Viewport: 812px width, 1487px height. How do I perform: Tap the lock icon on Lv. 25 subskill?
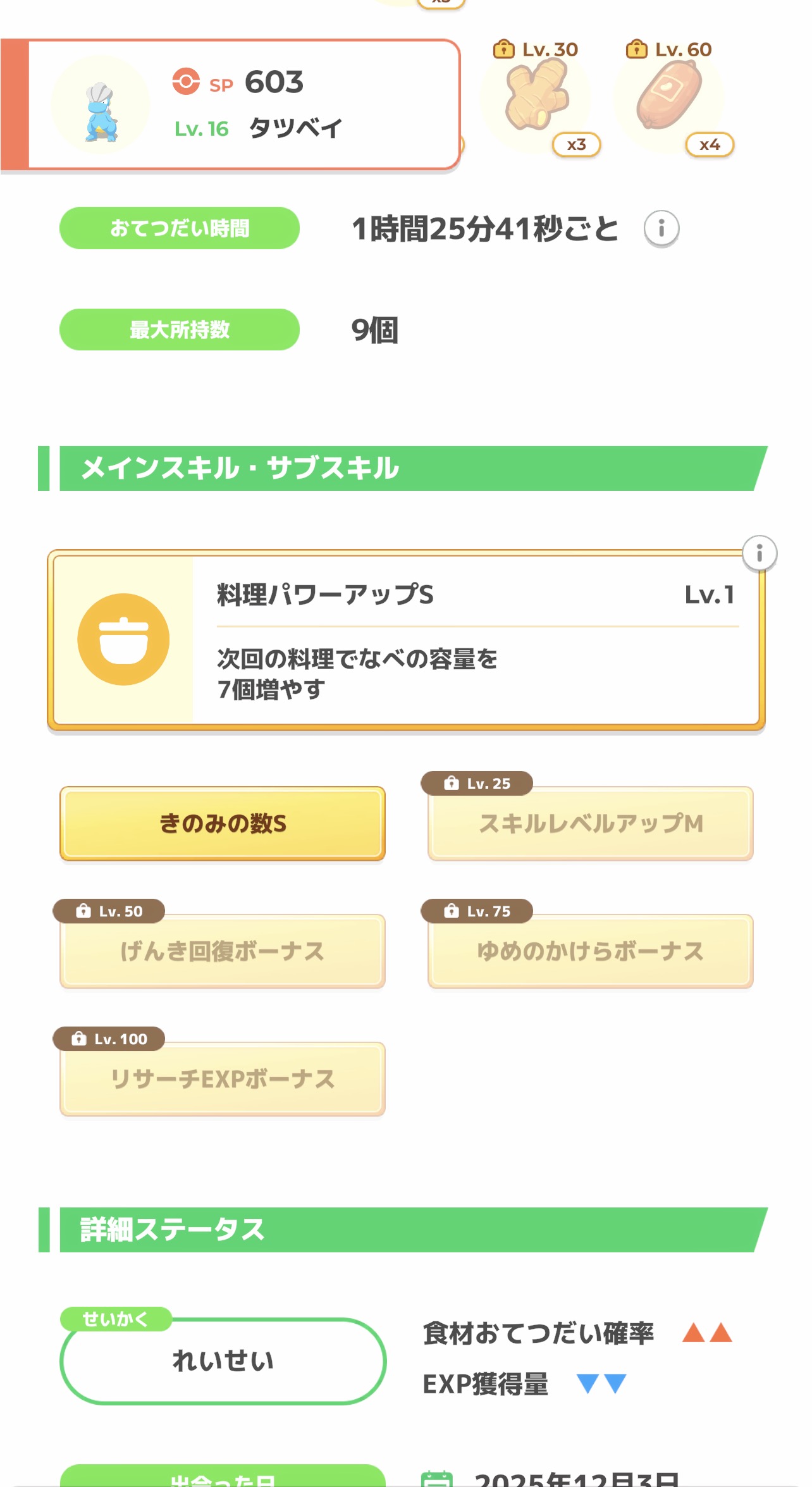451,783
